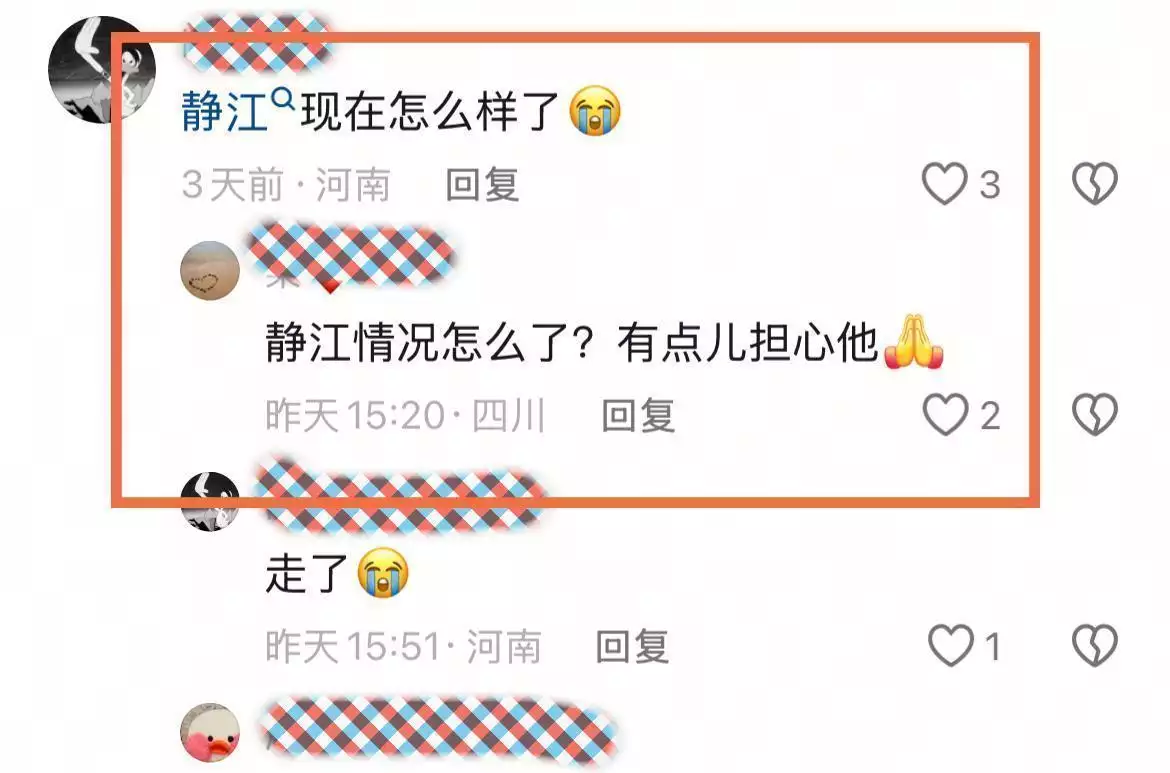
Task: Dislike the 现在怎么样了 comment with broken heart
Action: tap(1095, 184)
